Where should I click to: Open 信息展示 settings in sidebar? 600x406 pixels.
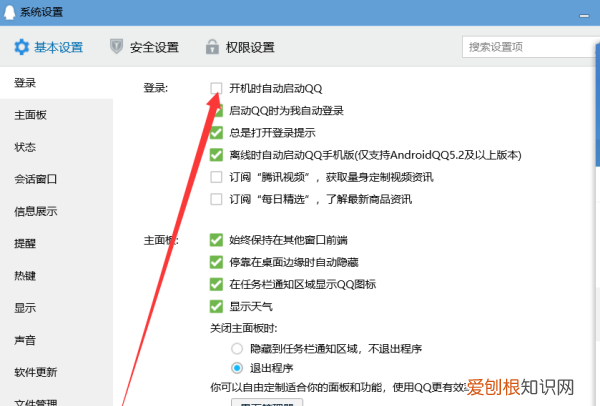click(56, 211)
